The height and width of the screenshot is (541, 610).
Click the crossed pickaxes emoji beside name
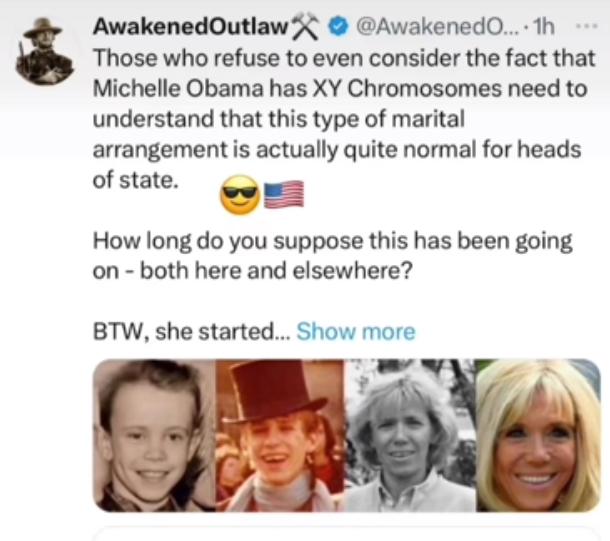tap(306, 26)
